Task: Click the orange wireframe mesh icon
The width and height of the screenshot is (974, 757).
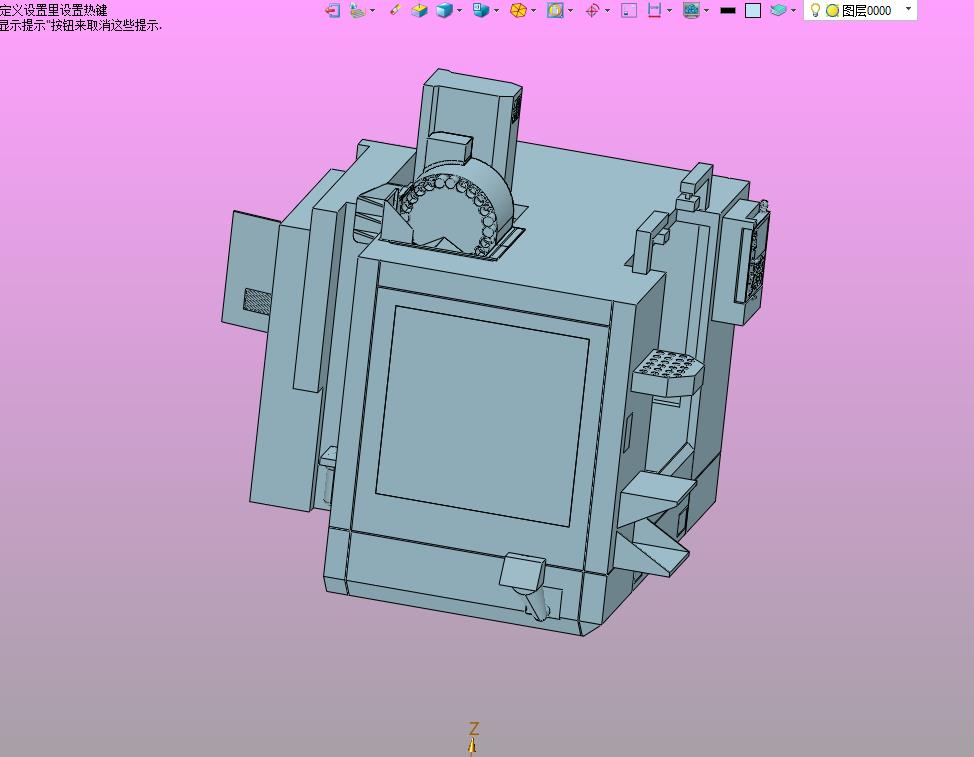Action: tap(518, 11)
